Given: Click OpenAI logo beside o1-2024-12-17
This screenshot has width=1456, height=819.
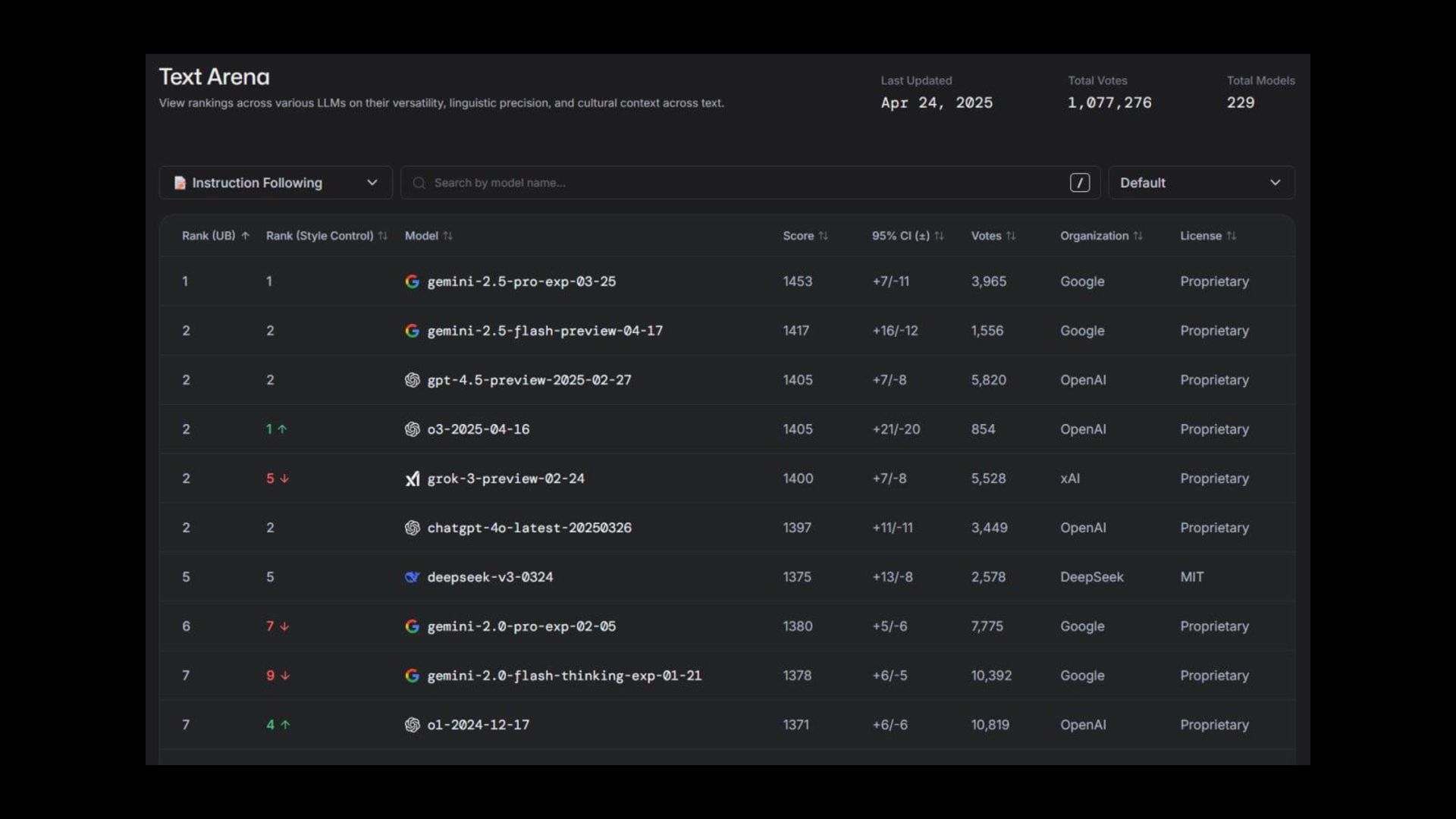Looking at the screenshot, I should tap(412, 725).
